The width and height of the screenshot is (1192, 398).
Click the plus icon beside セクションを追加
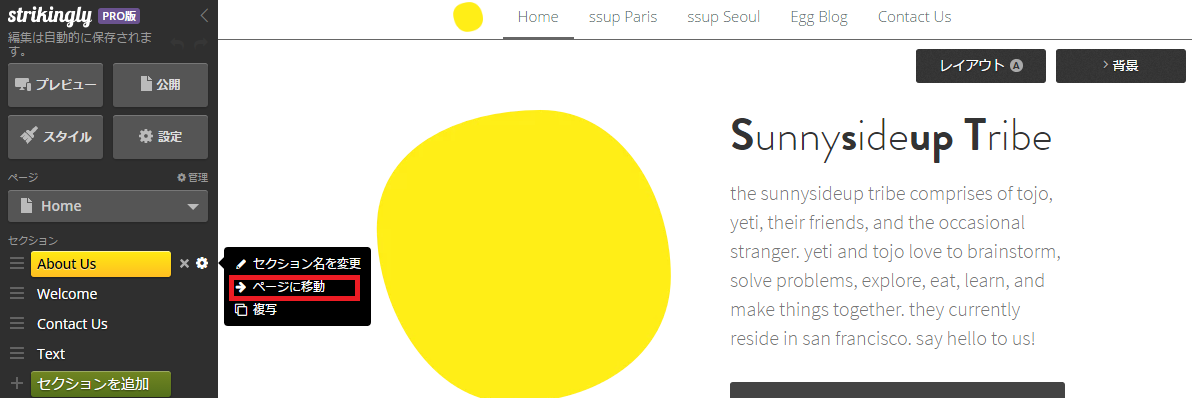pyautogui.click(x=17, y=383)
